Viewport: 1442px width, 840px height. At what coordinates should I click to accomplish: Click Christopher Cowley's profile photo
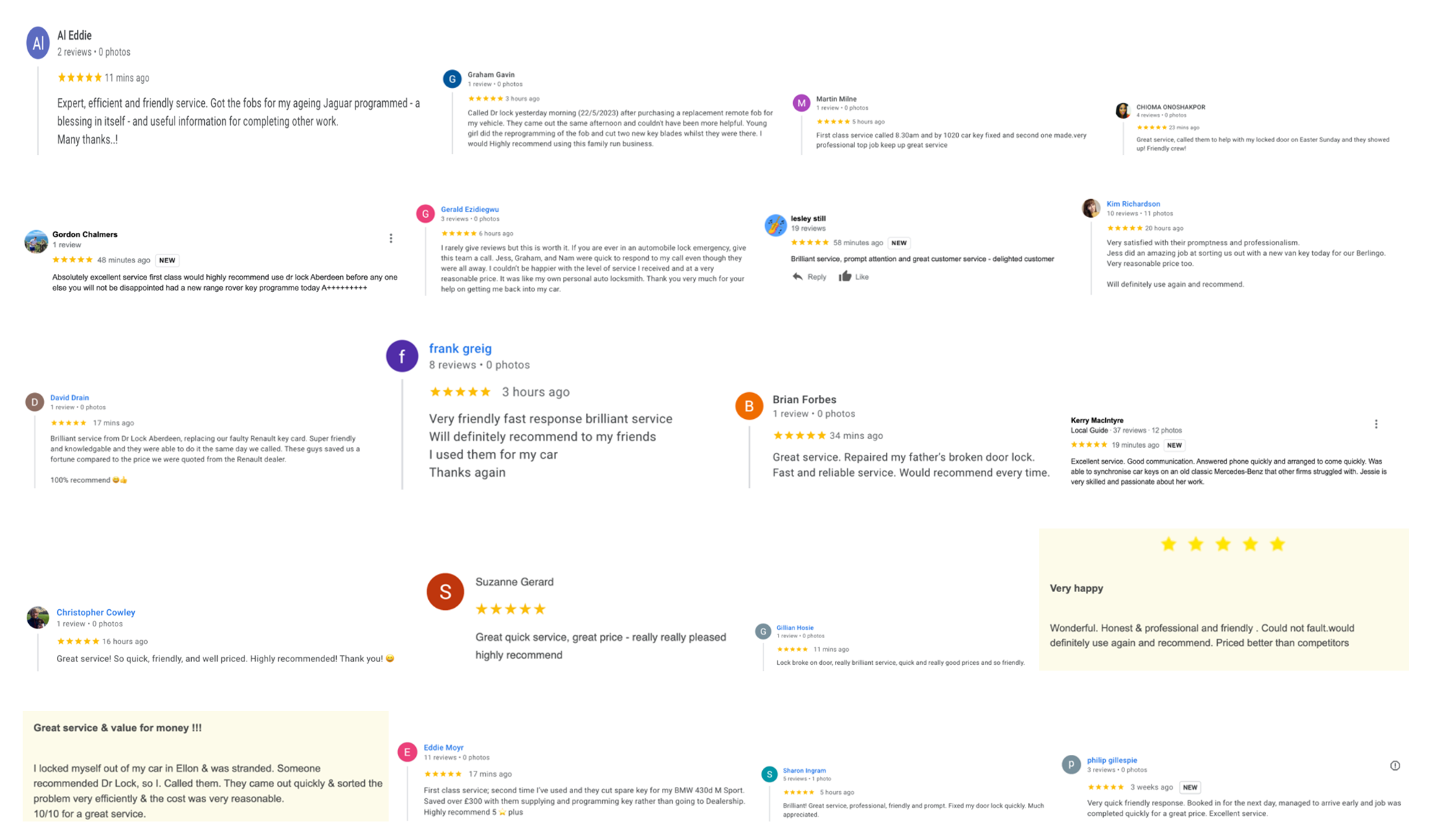(38, 617)
